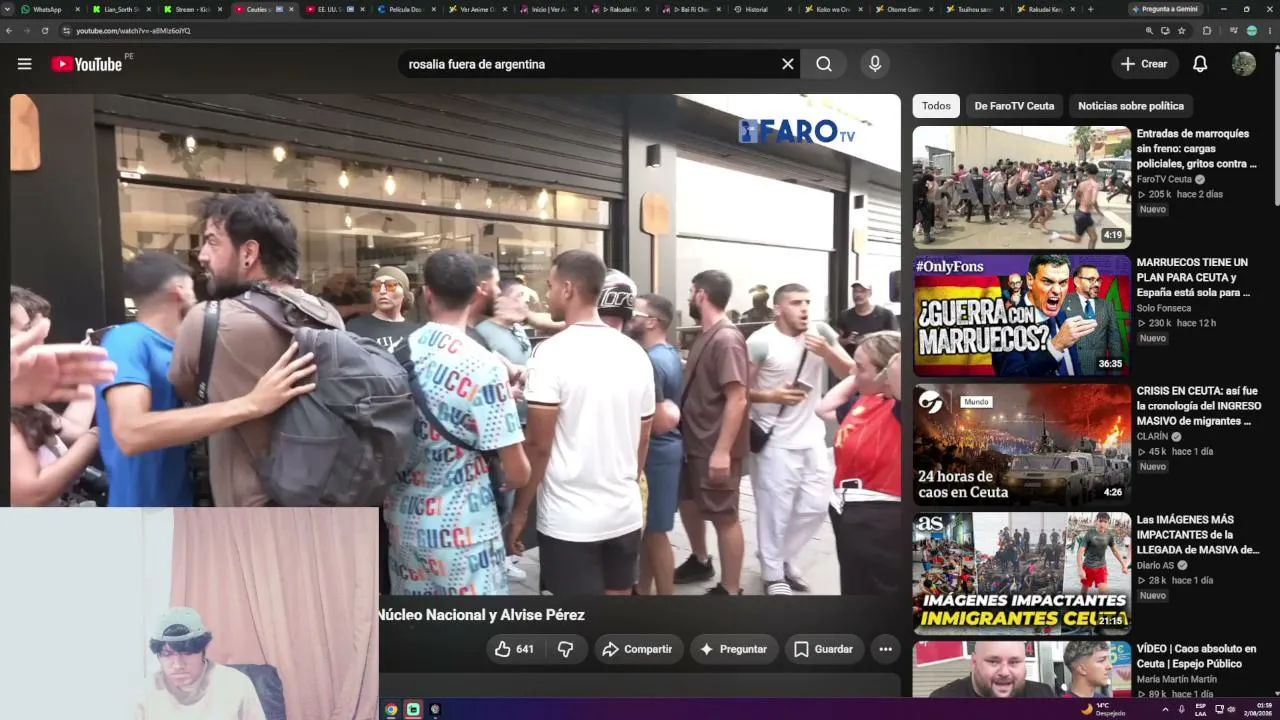Image resolution: width=1280 pixels, height=720 pixels.
Task: Like the video with 641 likes
Action: (x=515, y=649)
